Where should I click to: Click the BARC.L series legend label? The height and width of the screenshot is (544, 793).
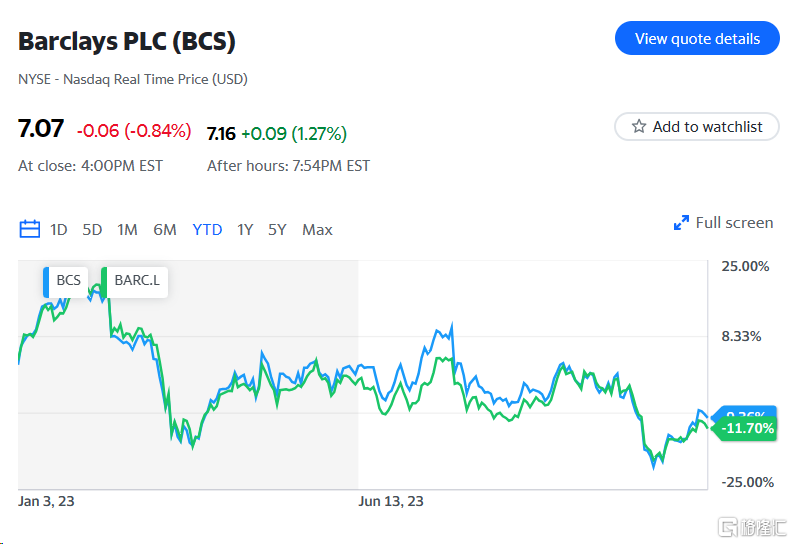pyautogui.click(x=137, y=281)
